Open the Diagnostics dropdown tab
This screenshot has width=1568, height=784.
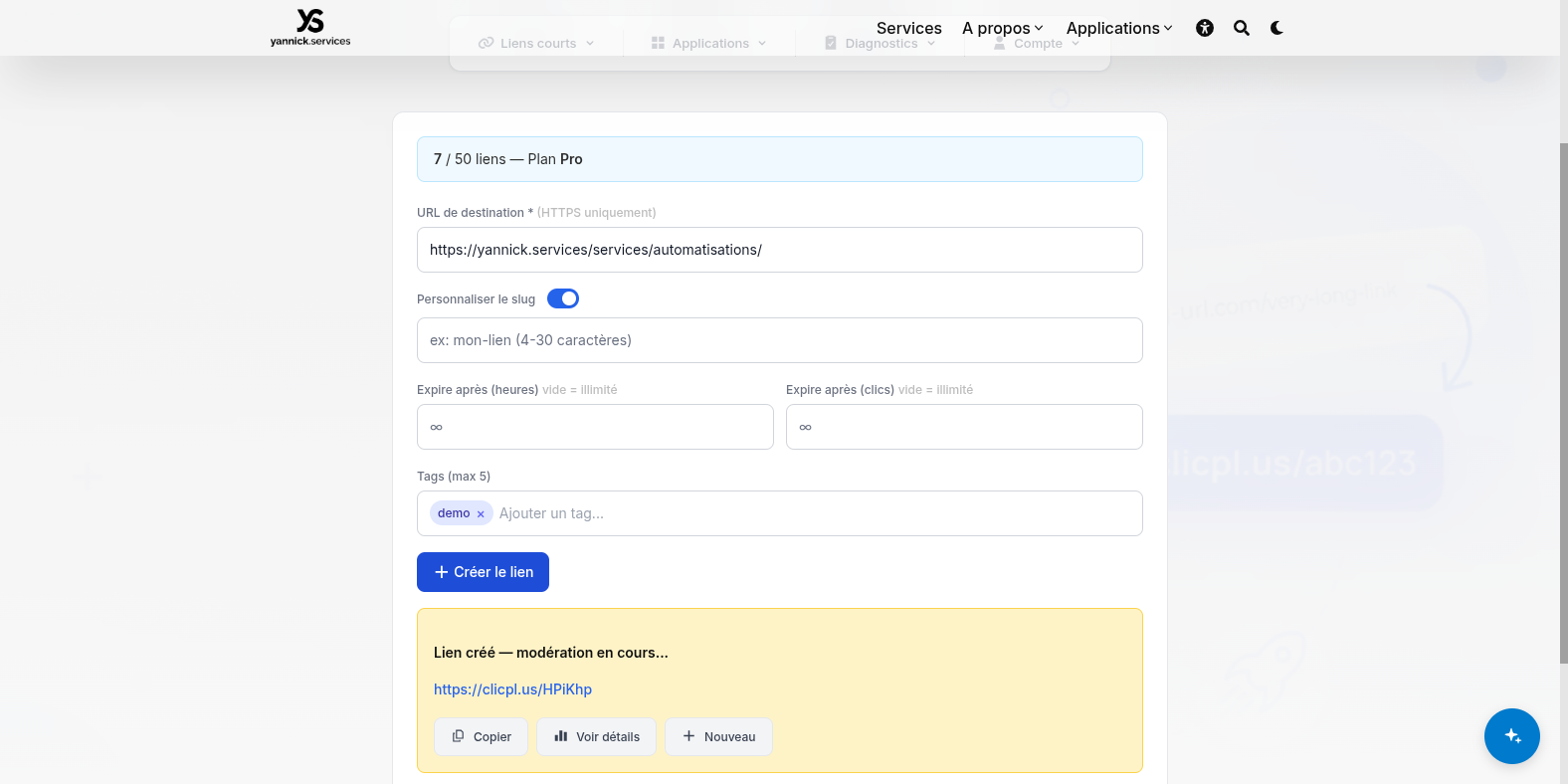881,43
